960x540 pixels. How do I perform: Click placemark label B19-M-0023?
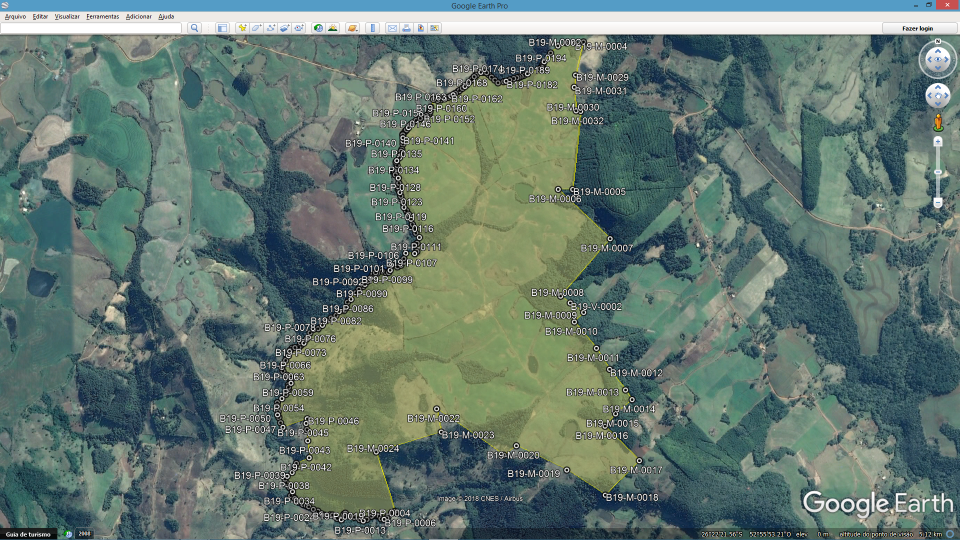[x=468, y=435]
